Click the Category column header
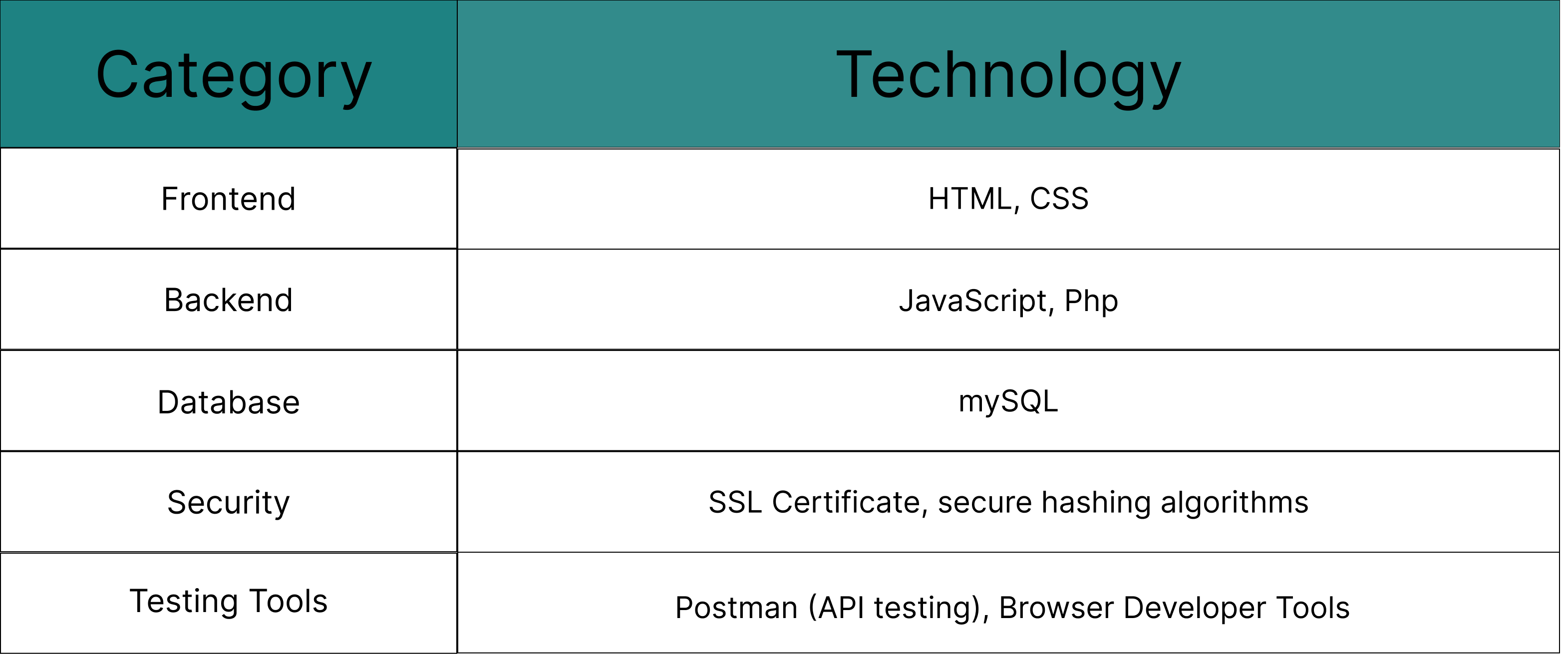Screen dimensions: 1568x654 pyautogui.click(x=233, y=75)
